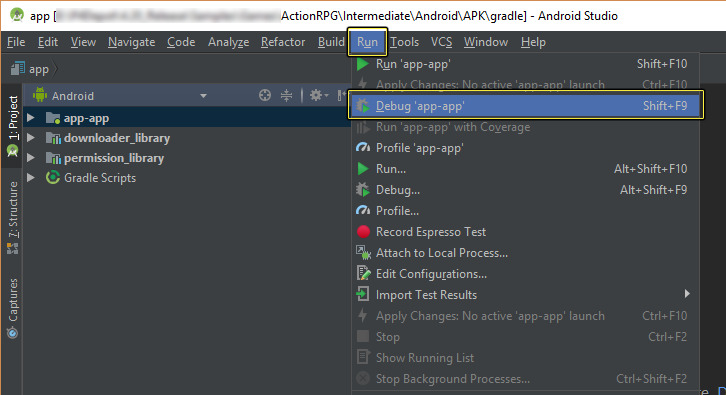
Task: Open the Import Test Results submenu
Action: click(x=525, y=295)
